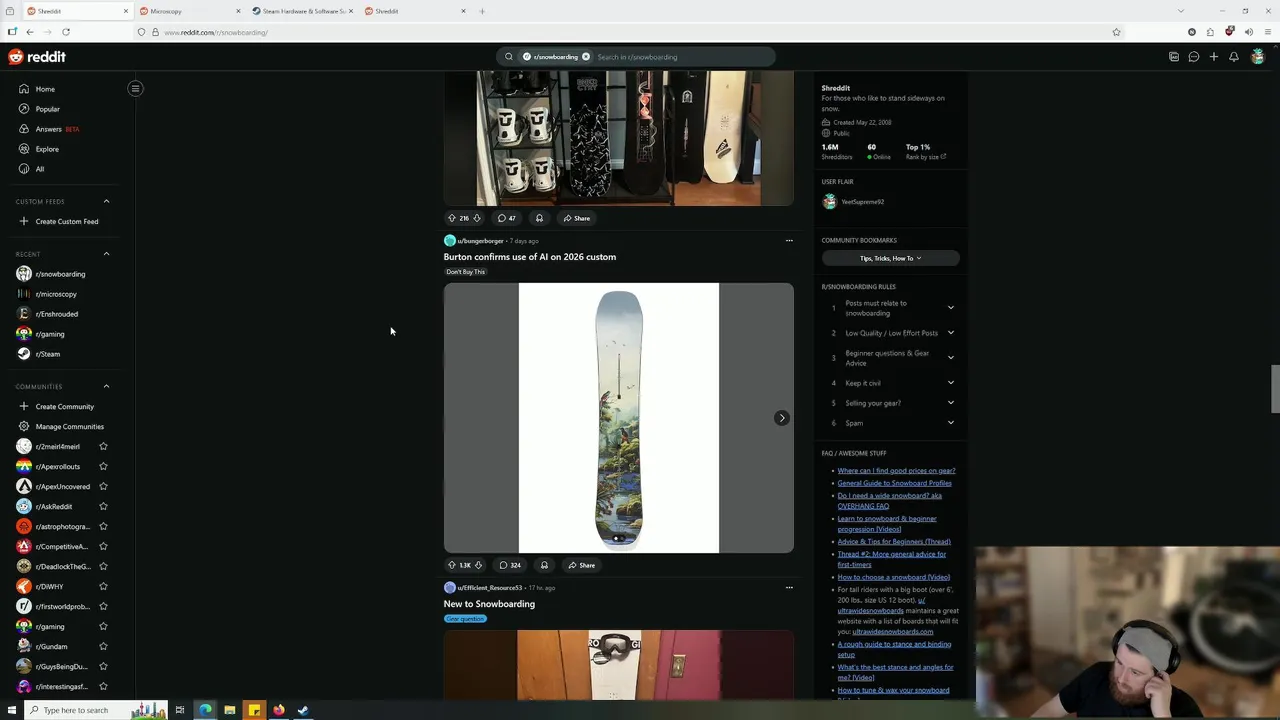Open Explore in sidebar
Image resolution: width=1280 pixels, height=720 pixels.
(47, 149)
